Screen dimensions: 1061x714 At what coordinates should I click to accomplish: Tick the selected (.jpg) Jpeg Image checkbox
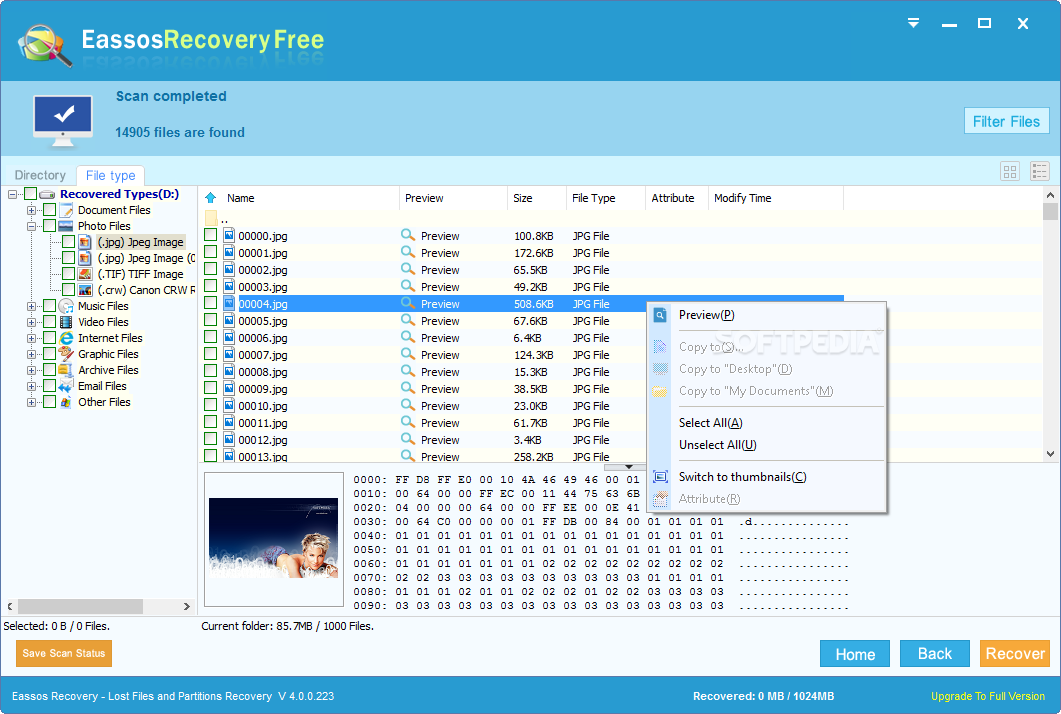(68, 242)
